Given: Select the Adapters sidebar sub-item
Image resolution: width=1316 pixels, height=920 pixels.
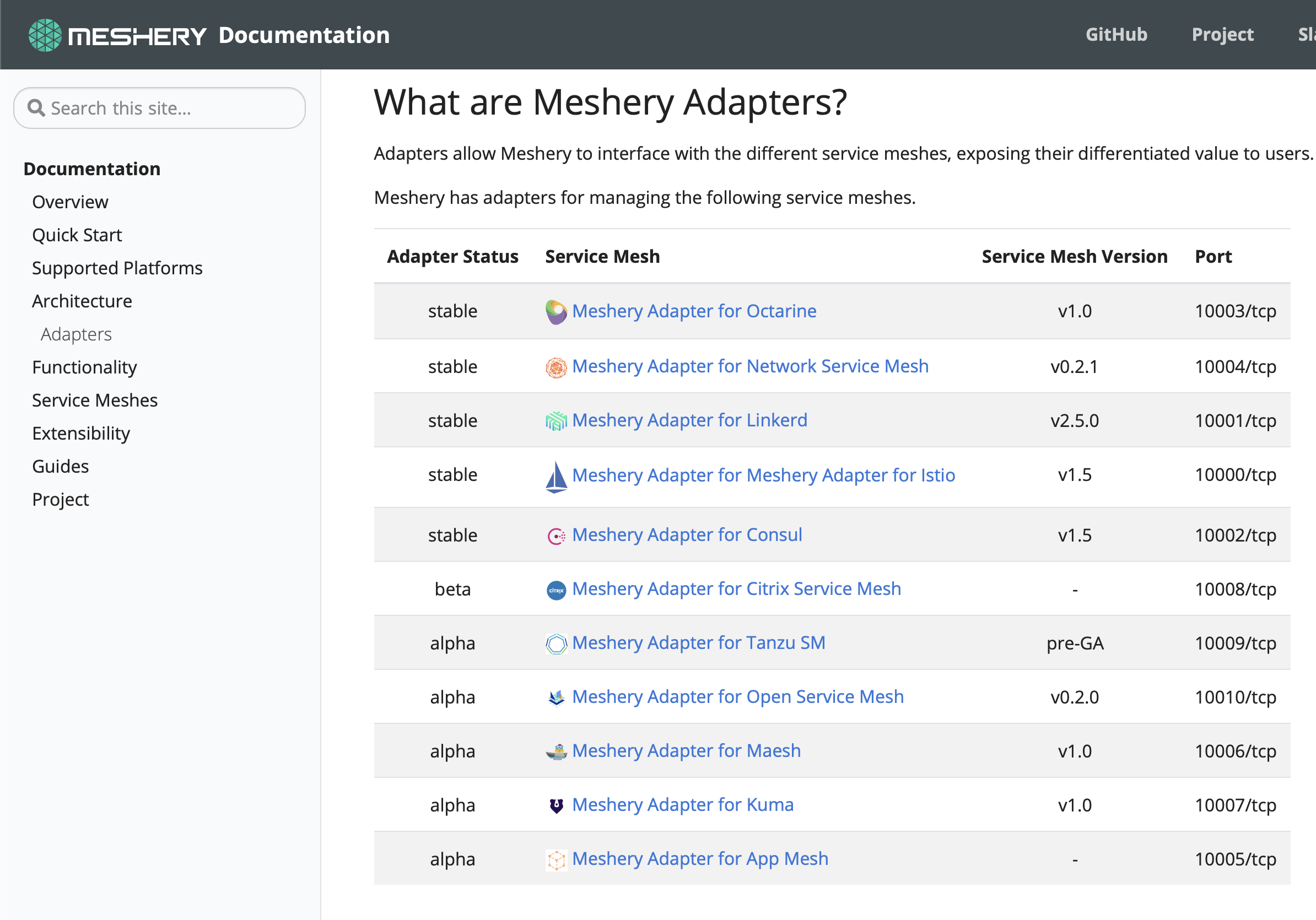Looking at the screenshot, I should coord(76,334).
